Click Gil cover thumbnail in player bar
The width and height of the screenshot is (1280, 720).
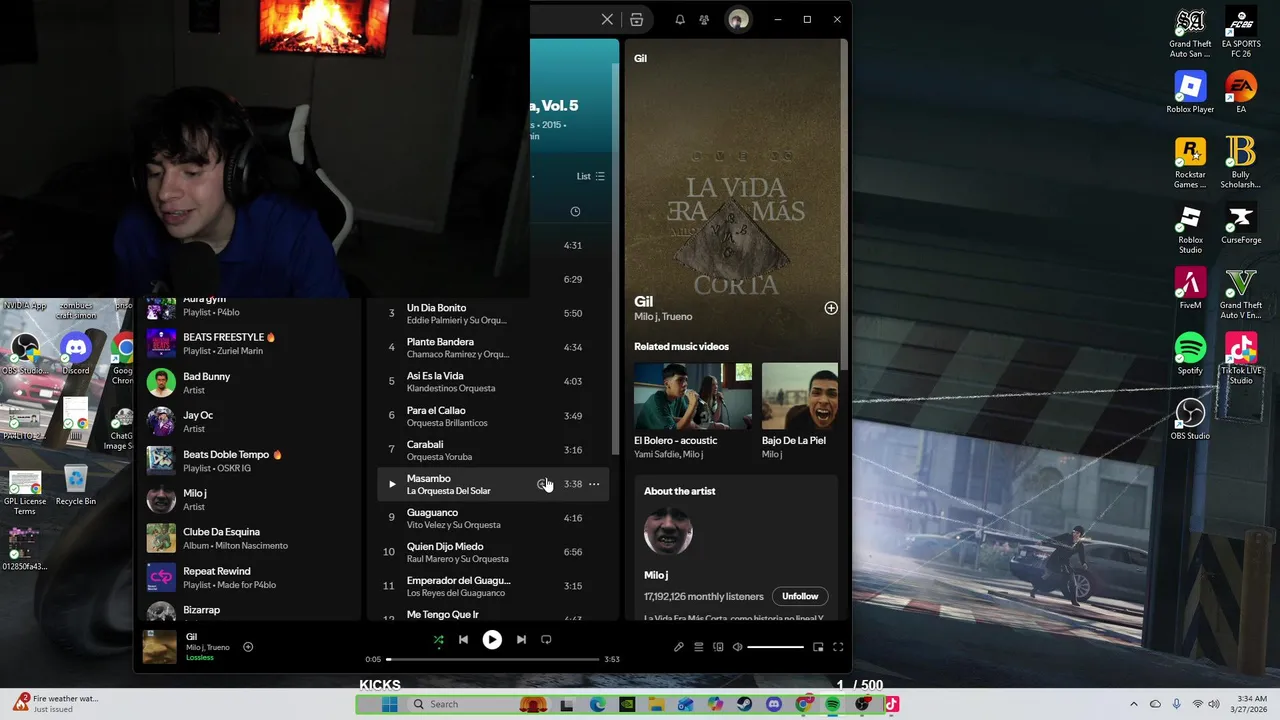point(160,647)
